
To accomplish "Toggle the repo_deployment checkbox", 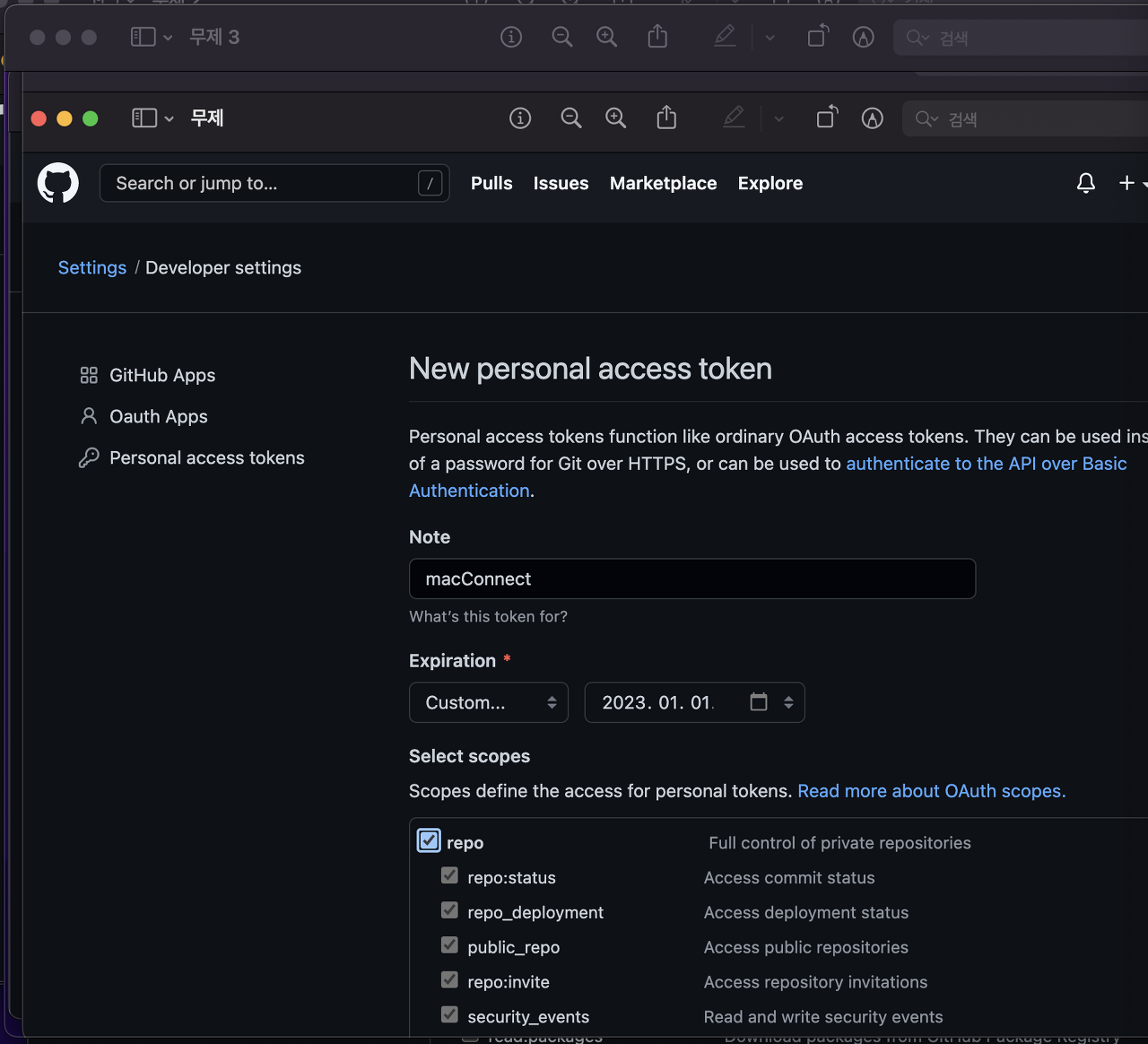I will [x=450, y=910].
